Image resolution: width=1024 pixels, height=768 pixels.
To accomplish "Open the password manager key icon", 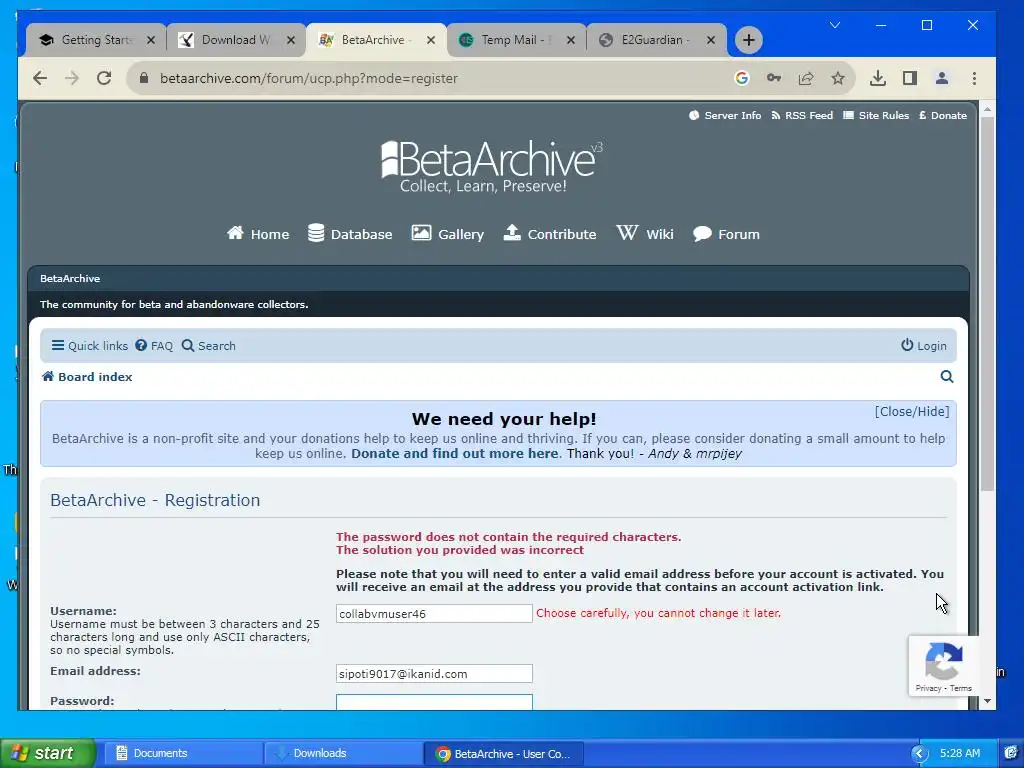I will tap(774, 78).
